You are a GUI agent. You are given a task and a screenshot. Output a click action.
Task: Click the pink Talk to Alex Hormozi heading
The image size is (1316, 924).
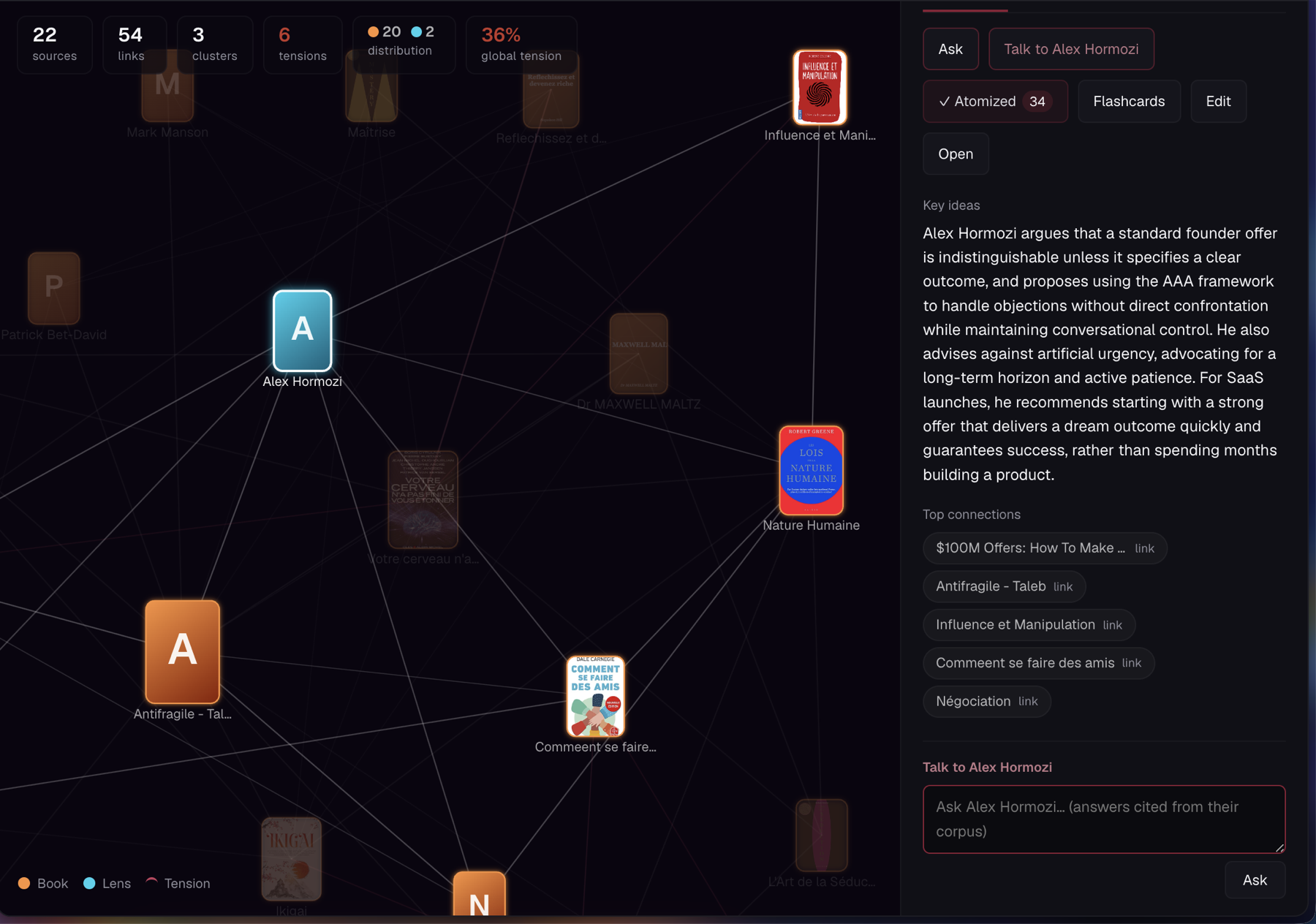pos(987,767)
